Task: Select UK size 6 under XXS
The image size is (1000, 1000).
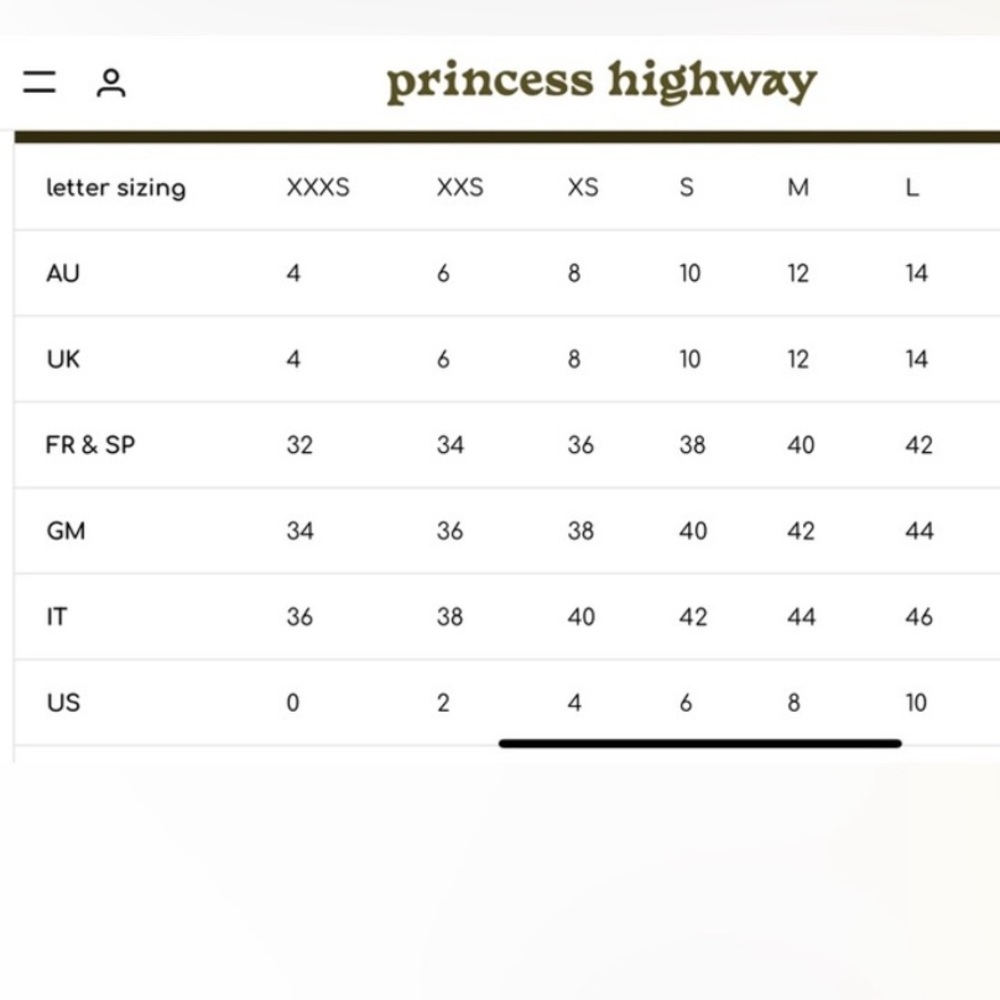Action: click(x=443, y=360)
